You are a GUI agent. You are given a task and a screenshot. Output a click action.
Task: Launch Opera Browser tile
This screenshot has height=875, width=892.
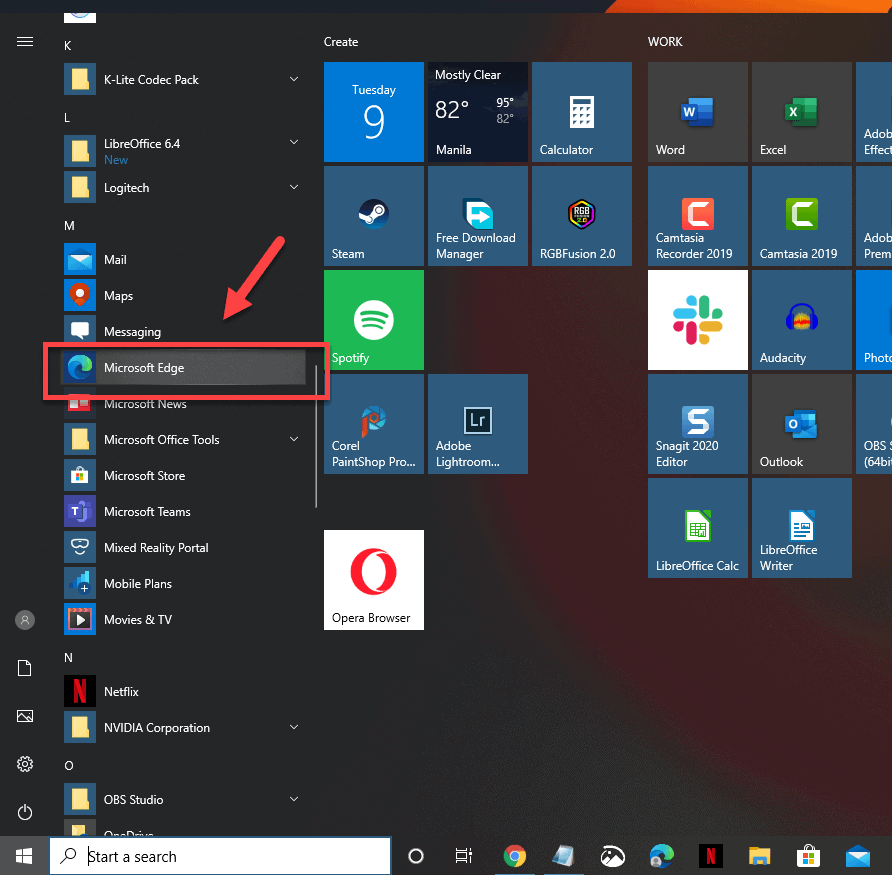[x=374, y=580]
